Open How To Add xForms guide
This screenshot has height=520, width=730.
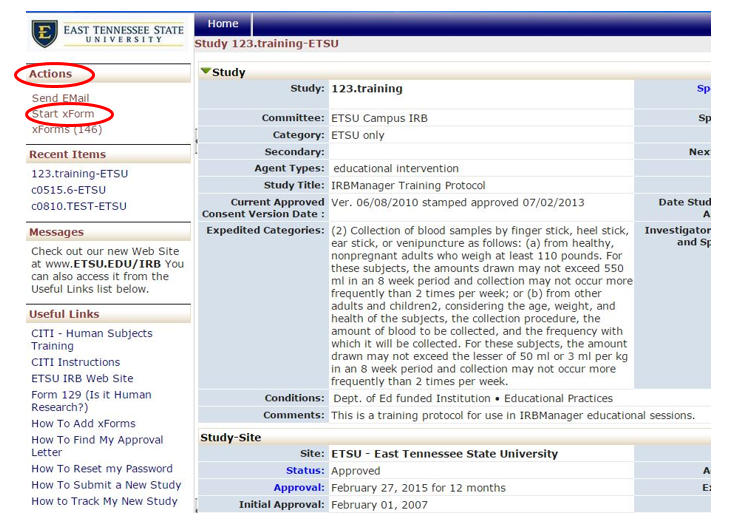tap(83, 424)
